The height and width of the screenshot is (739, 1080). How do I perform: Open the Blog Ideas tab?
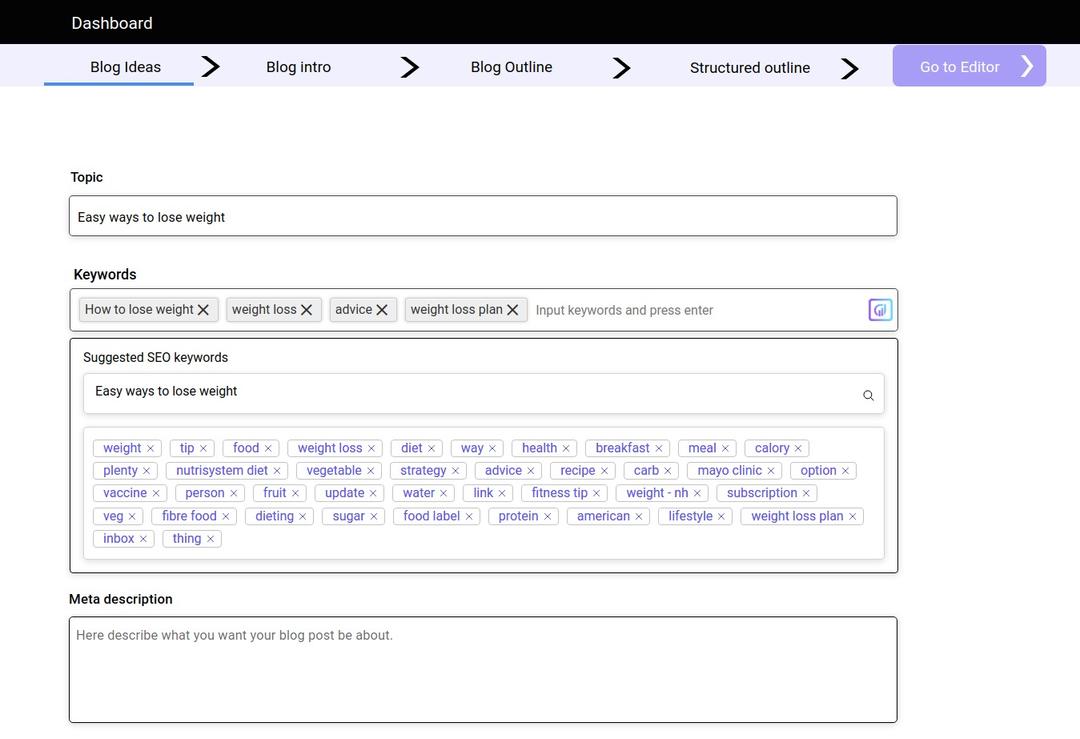point(125,67)
